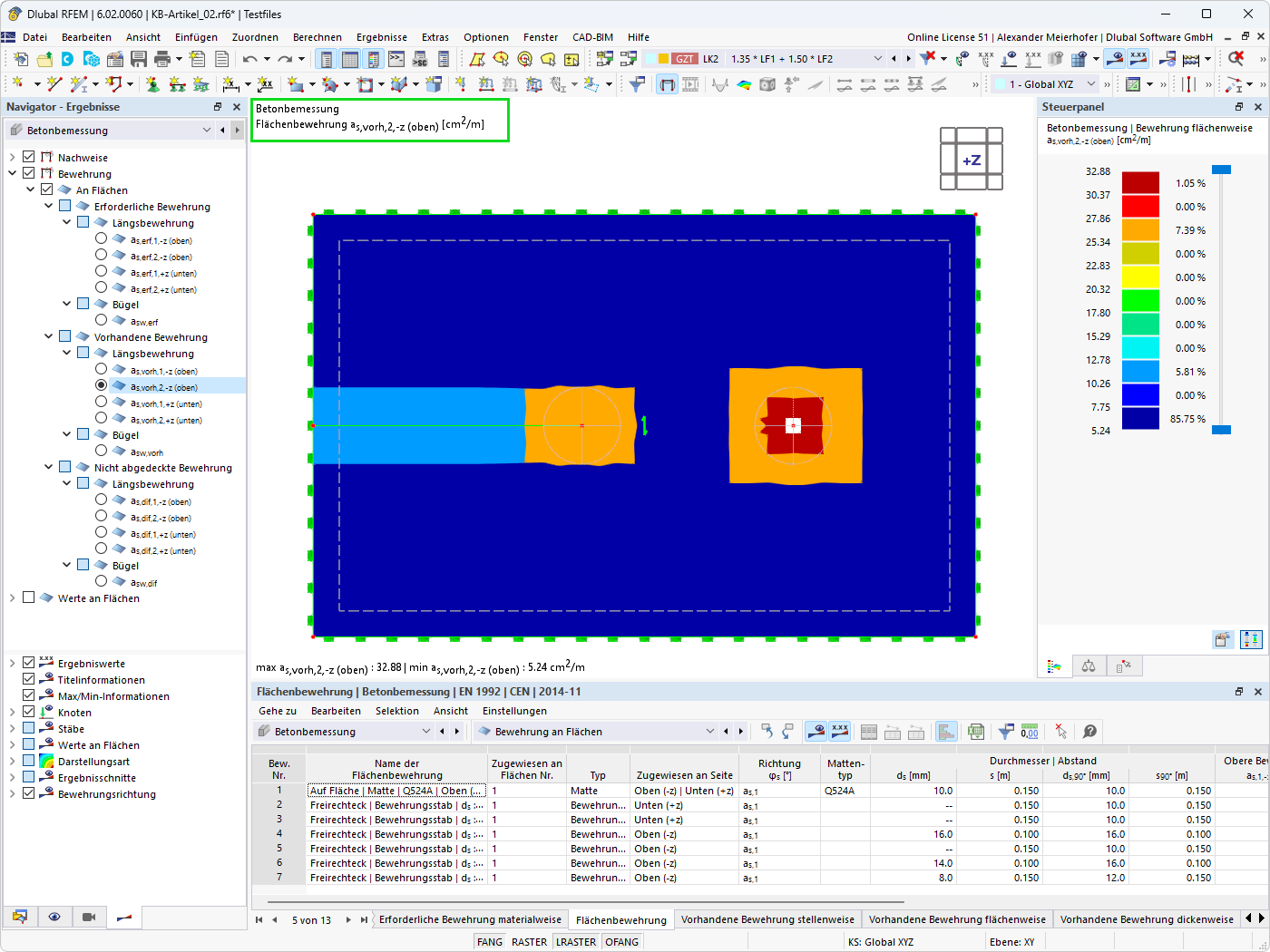
Task: Toggle result values x.xx display in toolbar
Action: pyautogui.click(x=1138, y=59)
